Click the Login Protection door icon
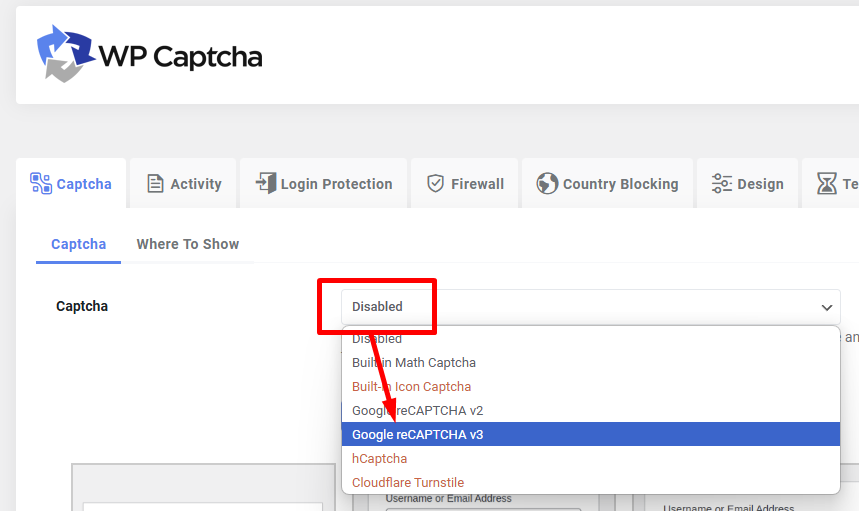Screen dimensions: 859x511 (x=265, y=183)
